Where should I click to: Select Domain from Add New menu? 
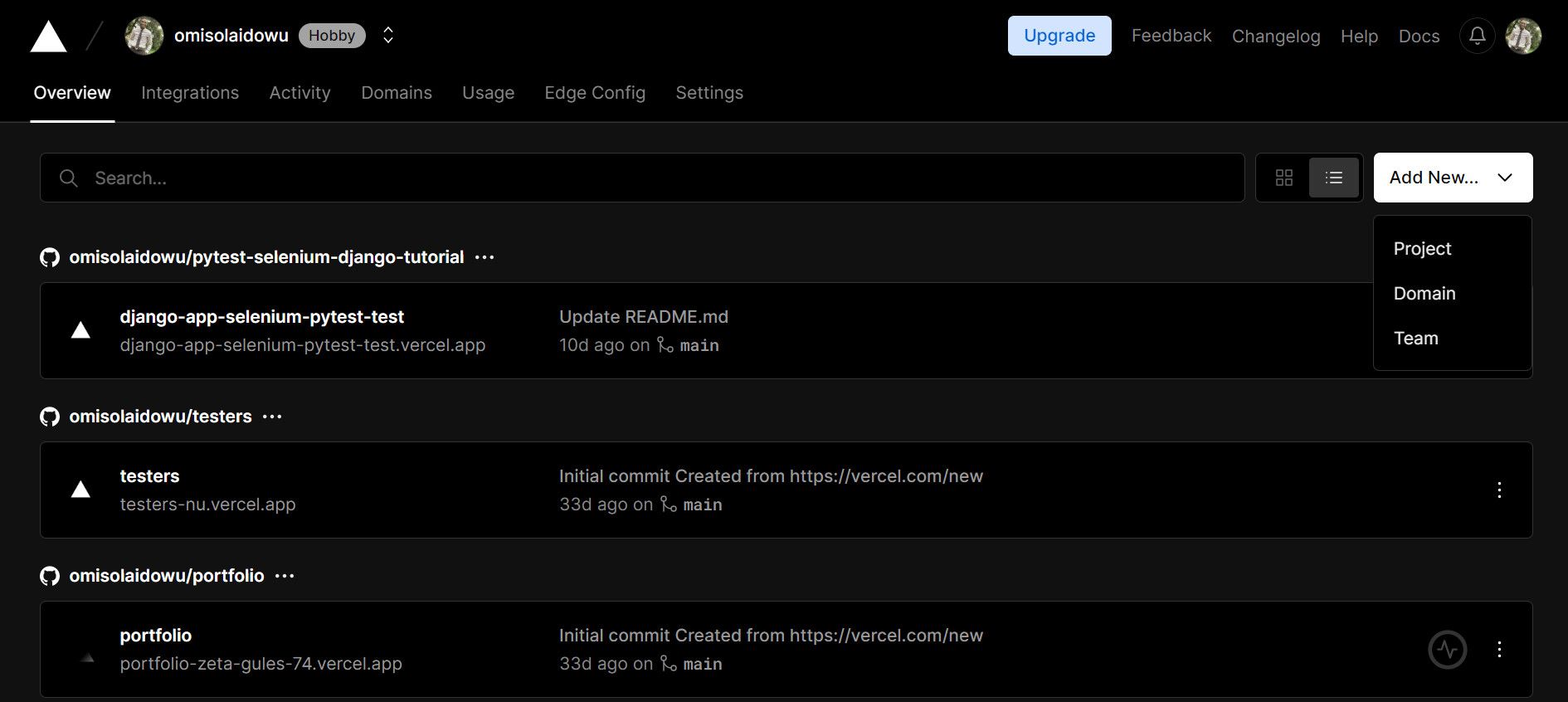1424,294
